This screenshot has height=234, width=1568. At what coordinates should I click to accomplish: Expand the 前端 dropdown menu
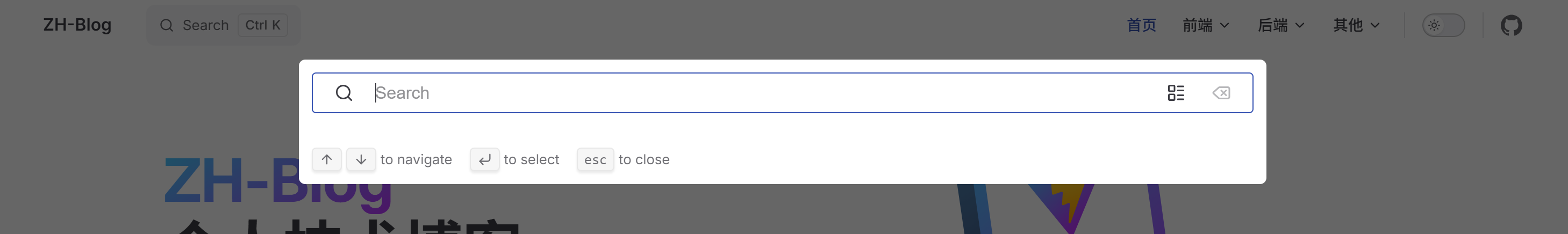pos(1205,26)
